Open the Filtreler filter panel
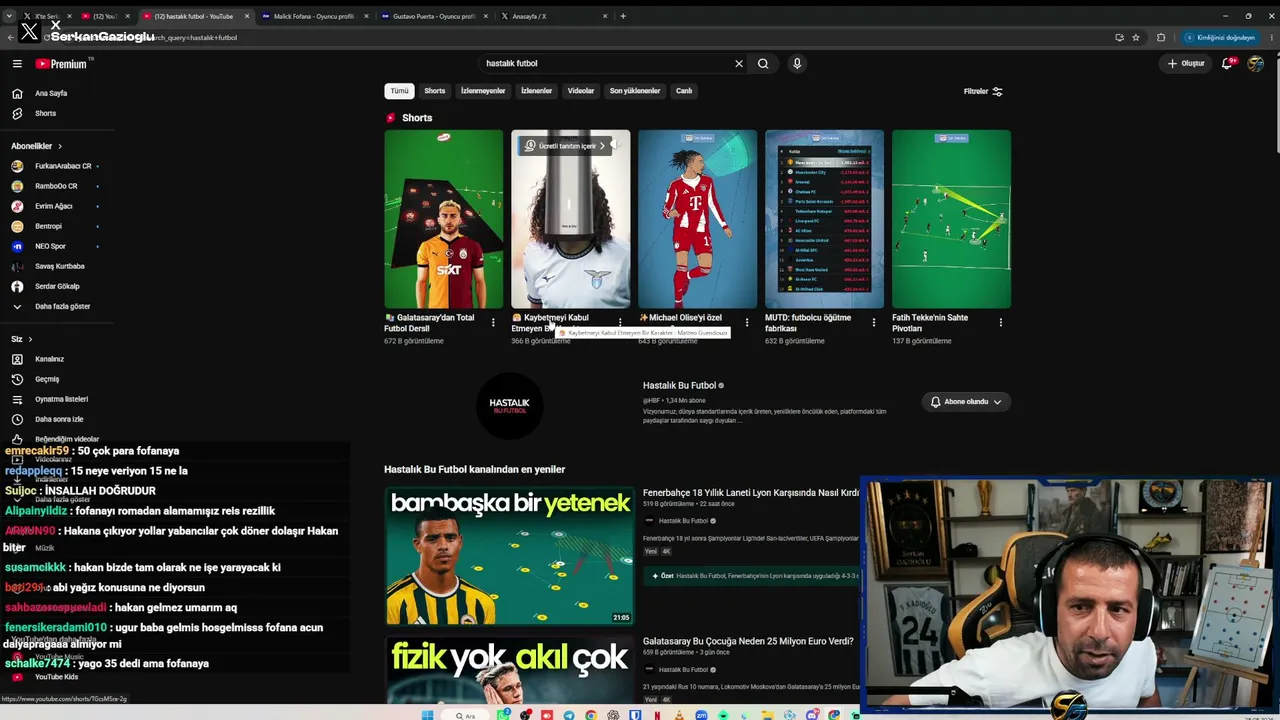Screen dimensions: 1280x720 coord(983,91)
